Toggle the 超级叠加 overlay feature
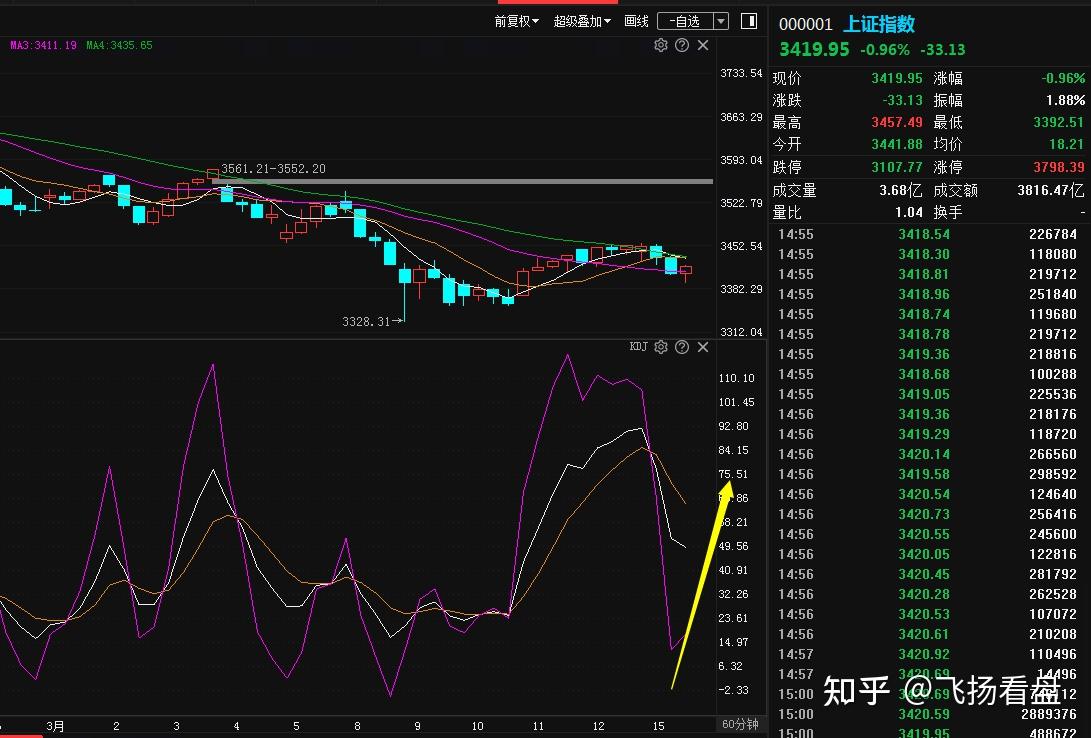Image resolution: width=1091 pixels, height=738 pixels. (576, 21)
